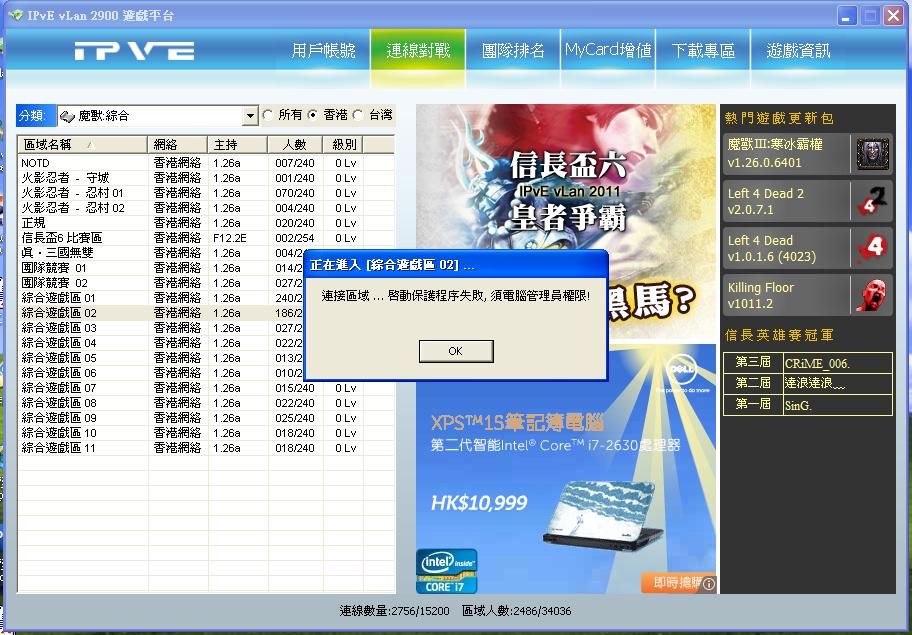
Task: Click third champion entry CRiME_006.
Action: pyautogui.click(x=817, y=363)
